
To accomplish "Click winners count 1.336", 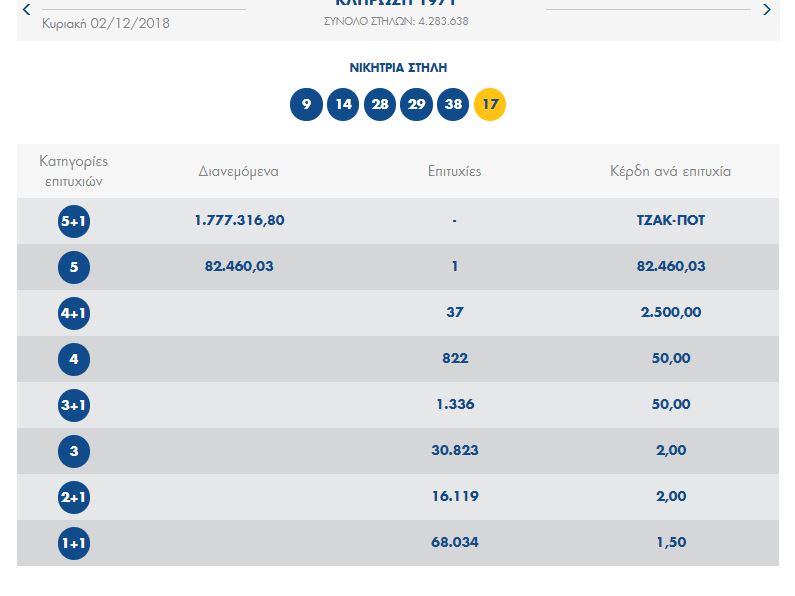I will [x=455, y=404].
